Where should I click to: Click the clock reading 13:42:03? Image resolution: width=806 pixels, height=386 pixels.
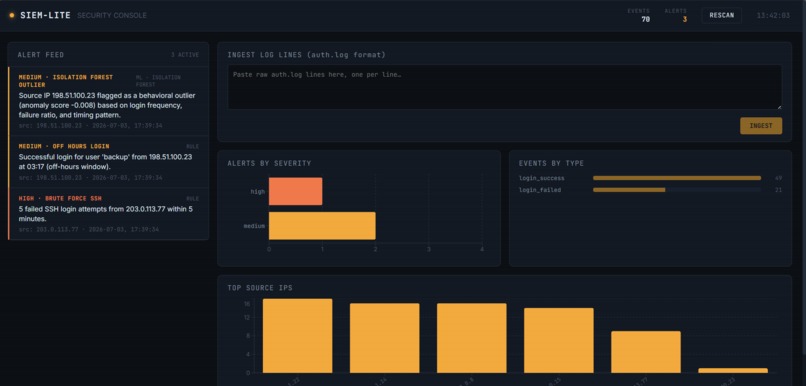tap(773, 15)
